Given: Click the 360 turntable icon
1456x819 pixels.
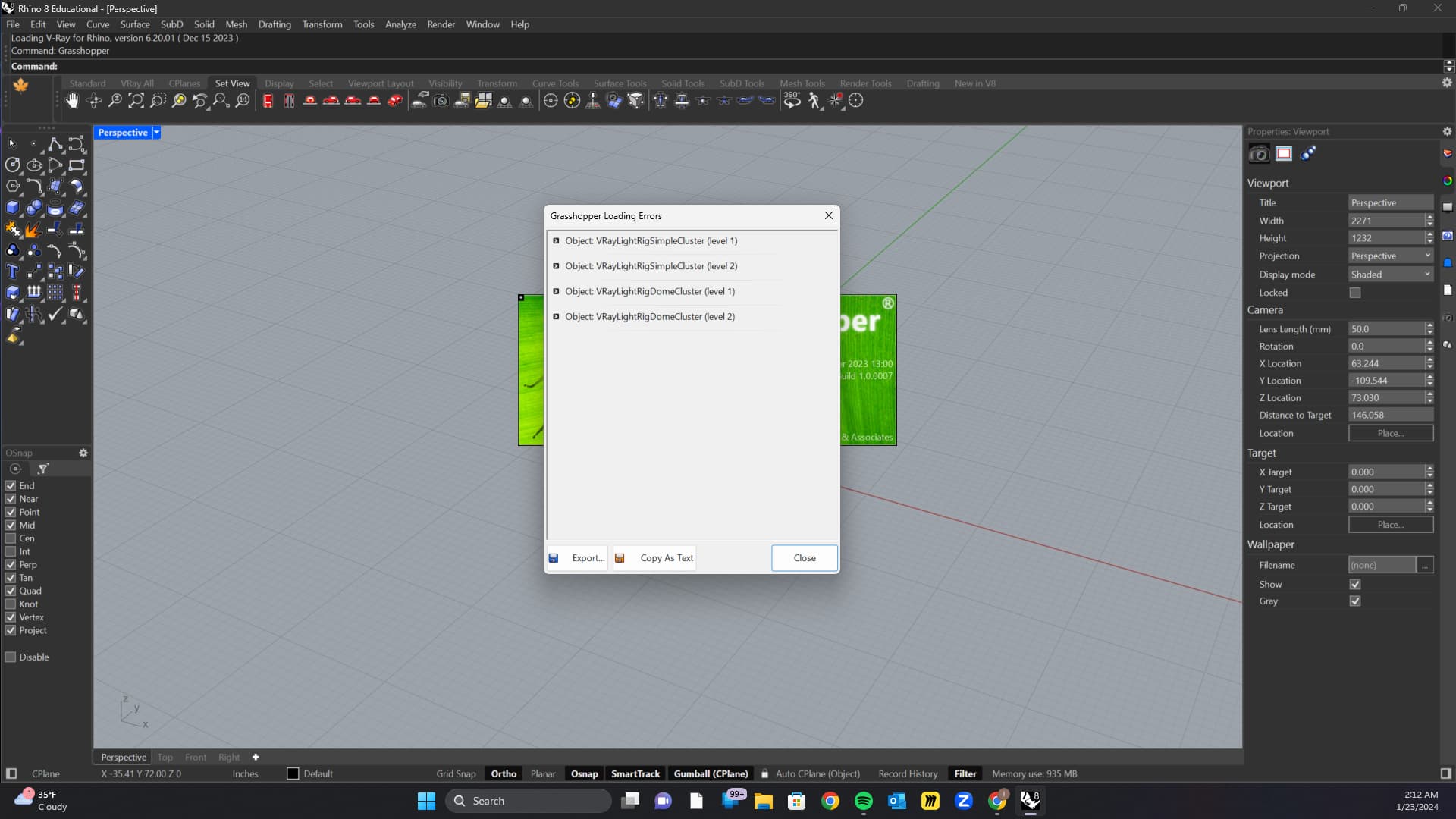Looking at the screenshot, I should pos(792,100).
